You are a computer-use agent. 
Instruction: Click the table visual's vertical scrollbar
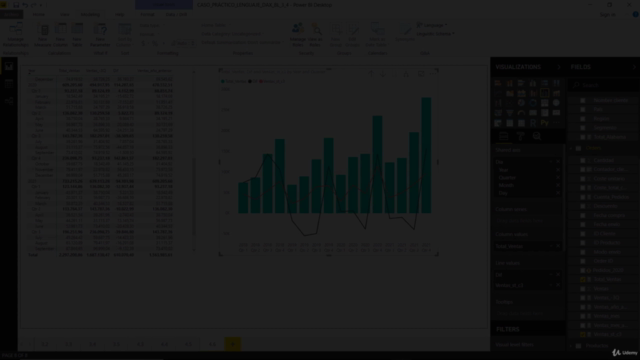click(x=194, y=196)
